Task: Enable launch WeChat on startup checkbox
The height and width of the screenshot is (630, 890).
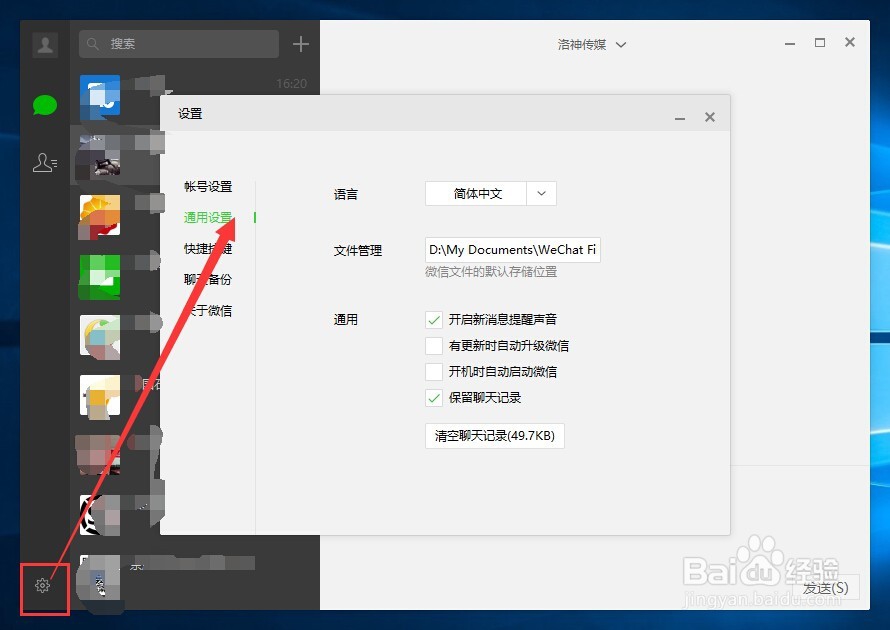Action: [x=434, y=371]
